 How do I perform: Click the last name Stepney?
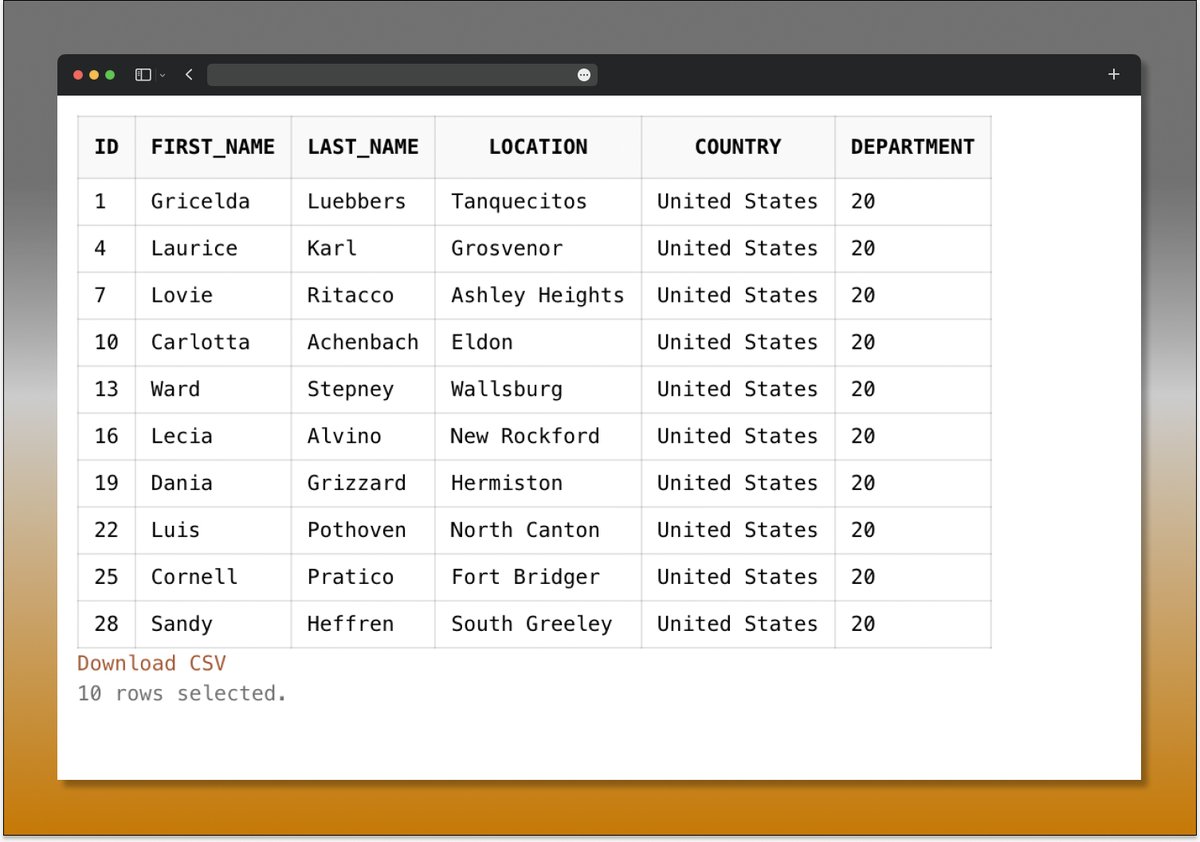[x=350, y=389]
